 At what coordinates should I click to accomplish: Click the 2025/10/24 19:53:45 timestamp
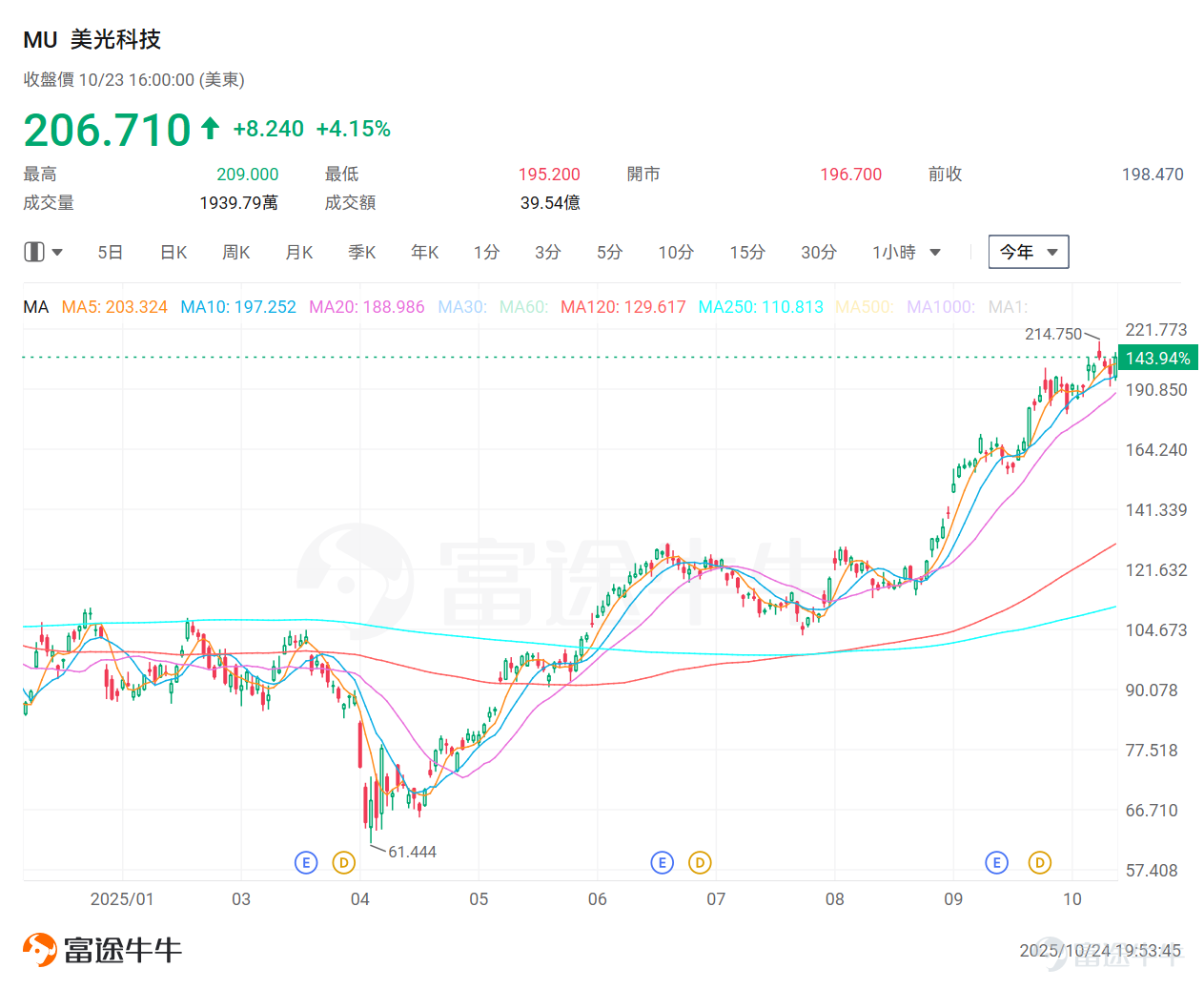click(1100, 951)
